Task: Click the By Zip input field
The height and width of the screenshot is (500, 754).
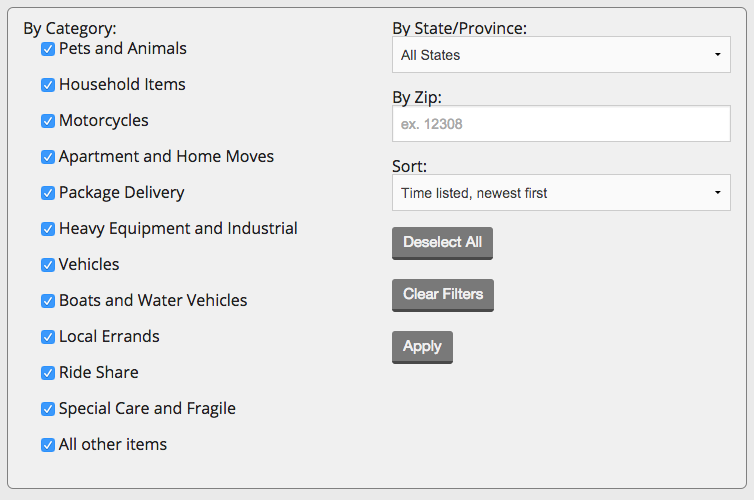Action: coord(561,124)
